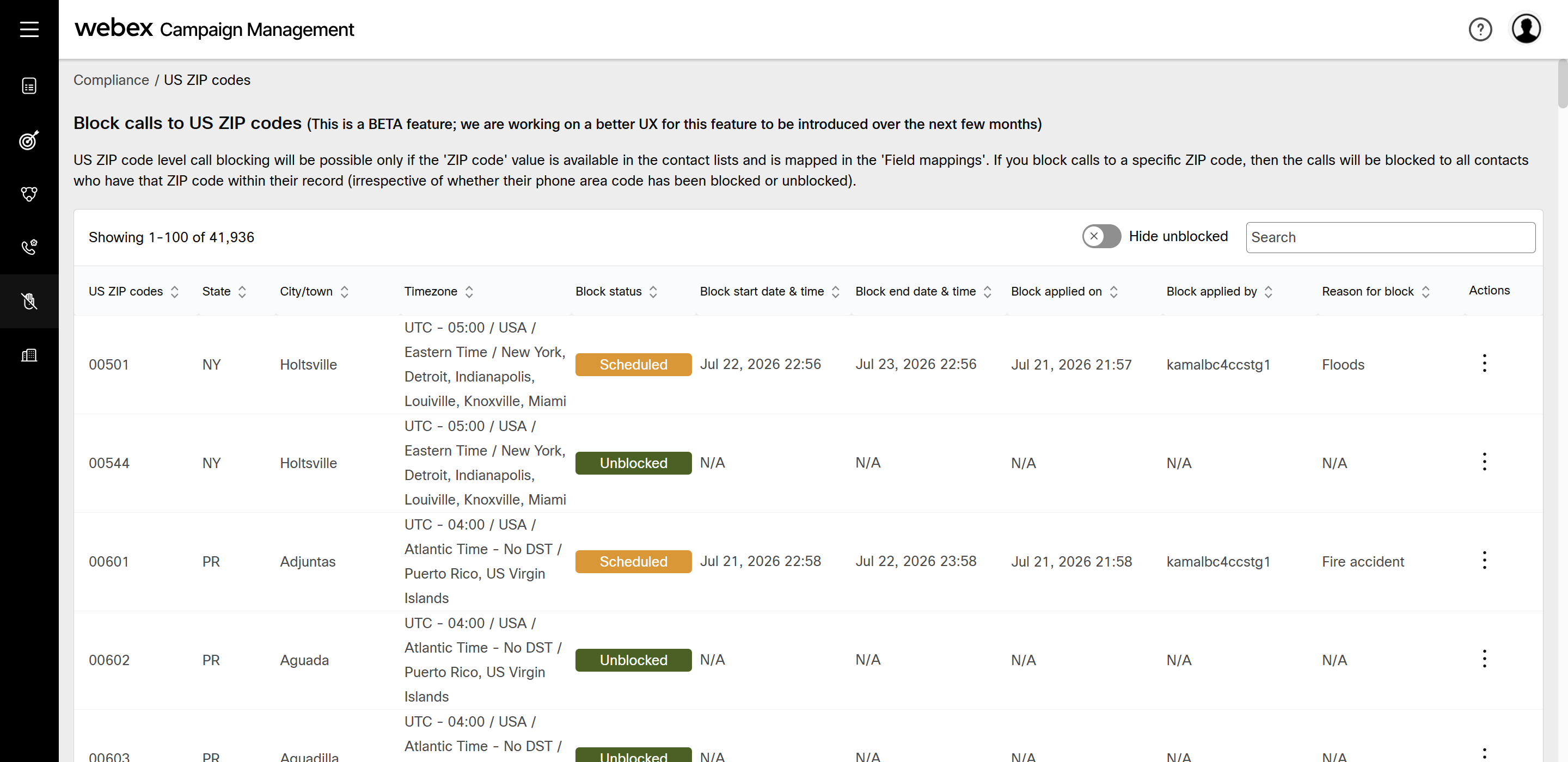This screenshot has height=762, width=1568.
Task: Open actions menu for ZIP 00501
Action: tap(1484, 364)
